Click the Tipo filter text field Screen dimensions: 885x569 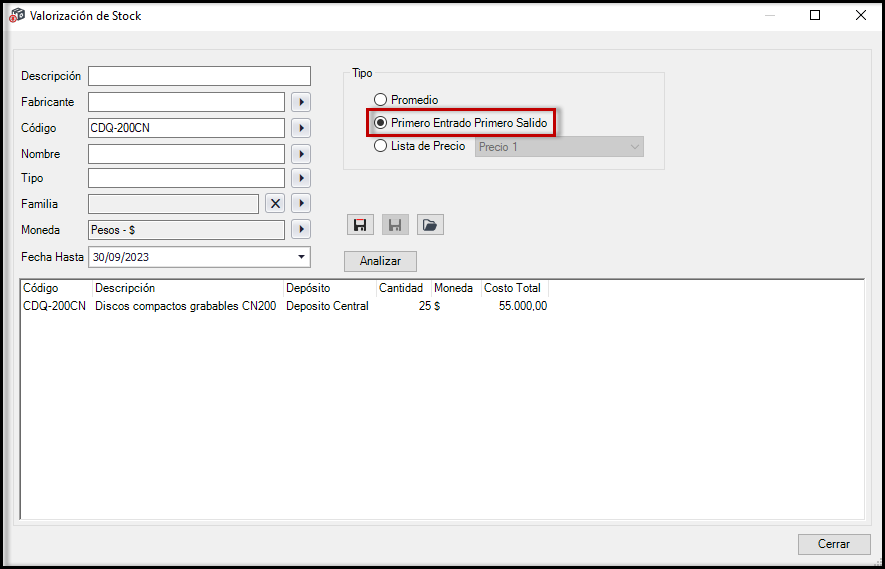[186, 178]
